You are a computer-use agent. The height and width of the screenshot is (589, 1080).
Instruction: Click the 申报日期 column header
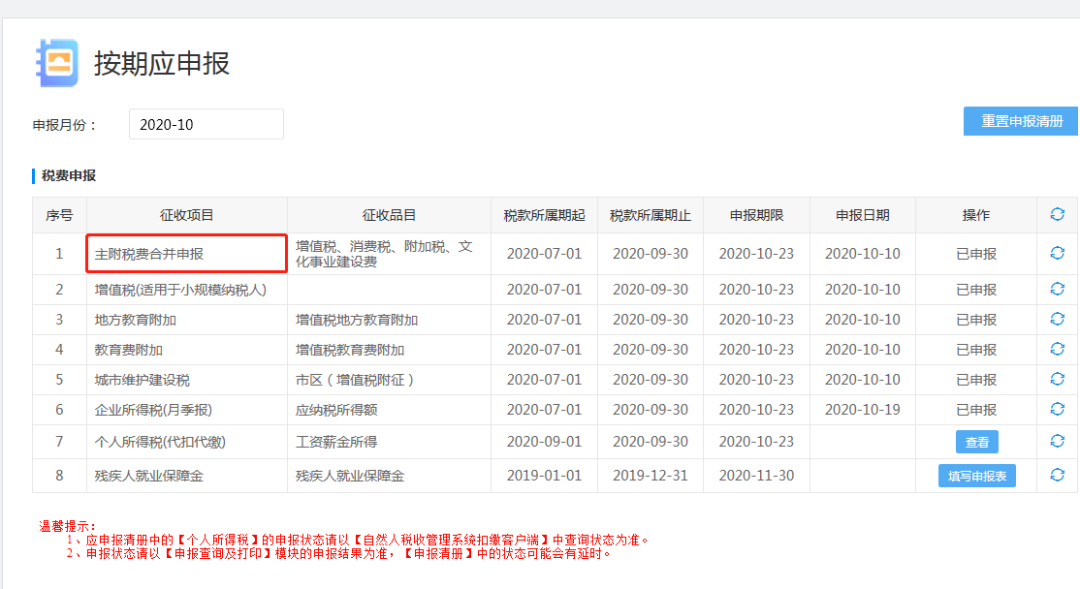click(862, 216)
